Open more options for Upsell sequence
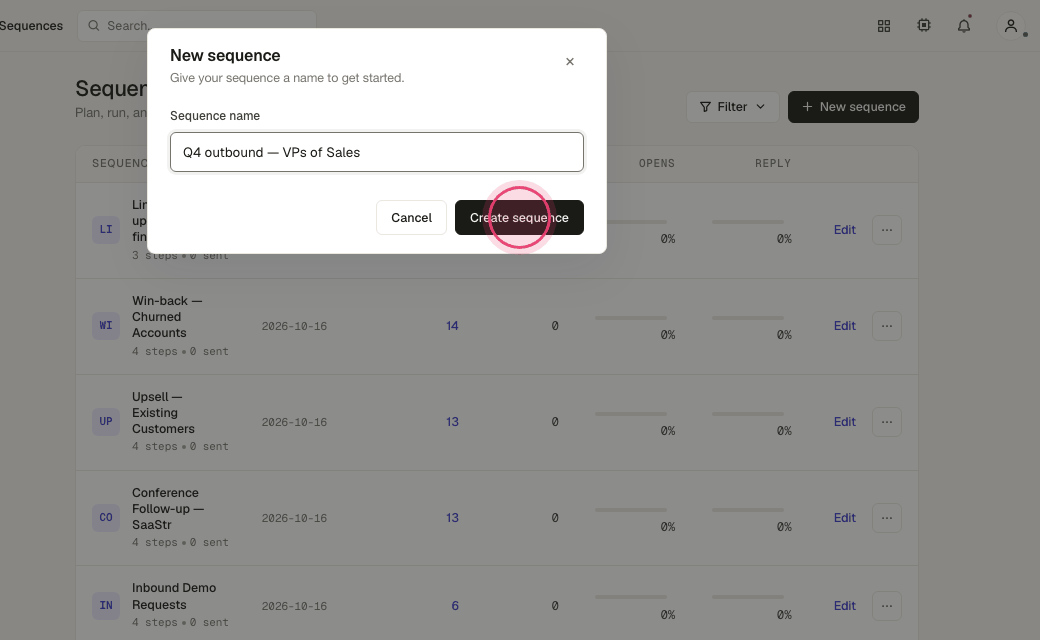This screenshot has height=640, width=1040. (x=887, y=422)
